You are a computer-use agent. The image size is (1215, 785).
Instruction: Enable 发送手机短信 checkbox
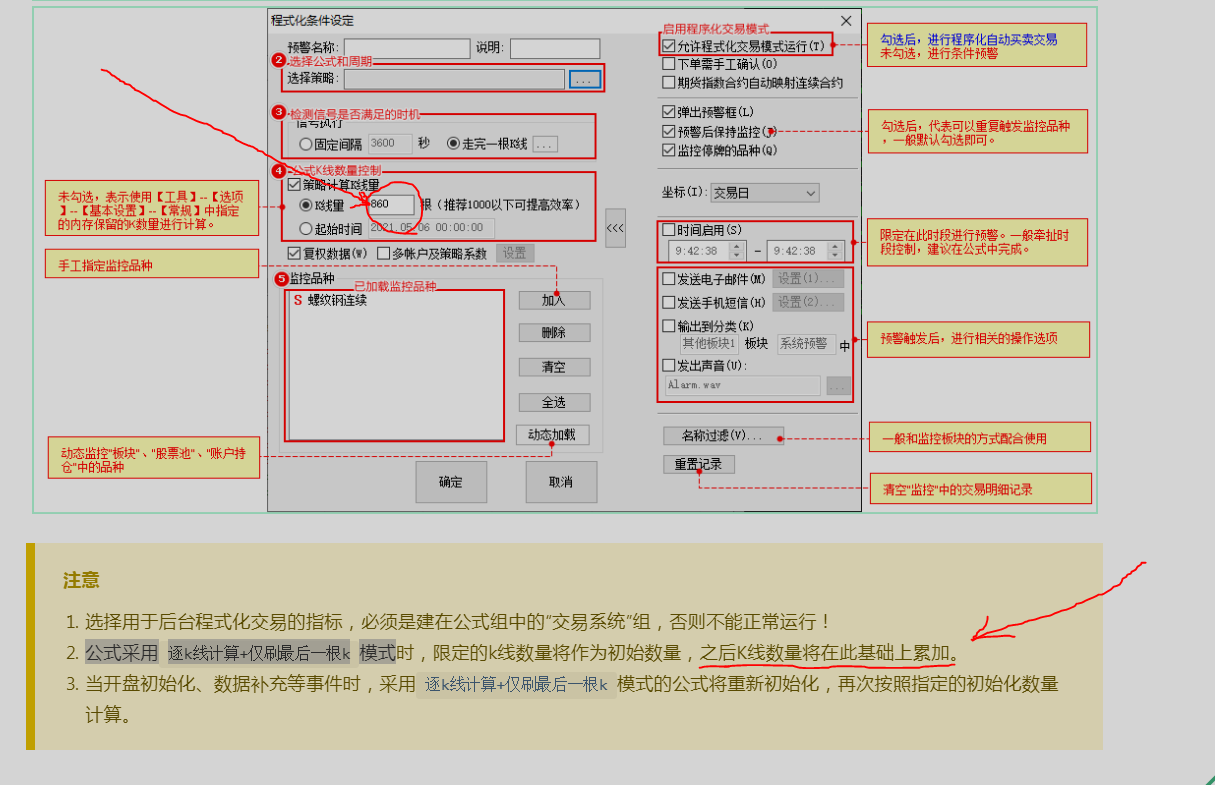tap(669, 302)
